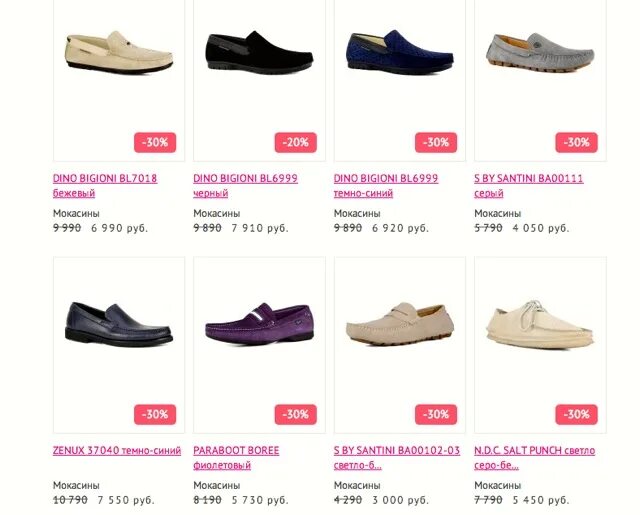Click the -30% badge on purple Paraboot
This screenshot has height=515, width=640.
pyautogui.click(x=296, y=415)
